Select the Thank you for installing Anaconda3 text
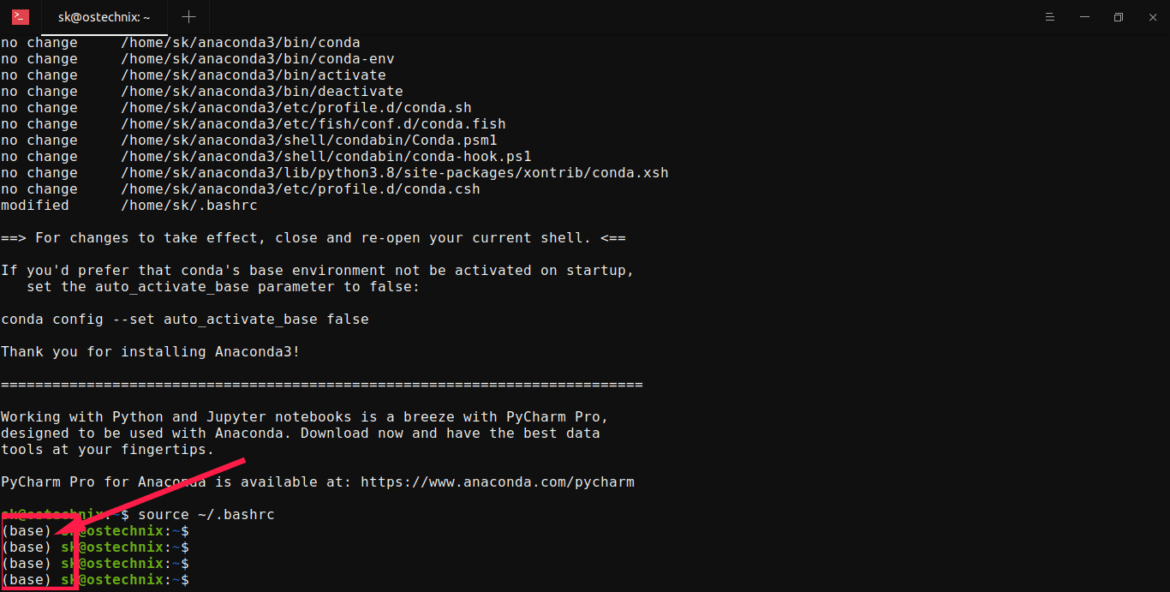The image size is (1170, 592). pyautogui.click(x=148, y=351)
